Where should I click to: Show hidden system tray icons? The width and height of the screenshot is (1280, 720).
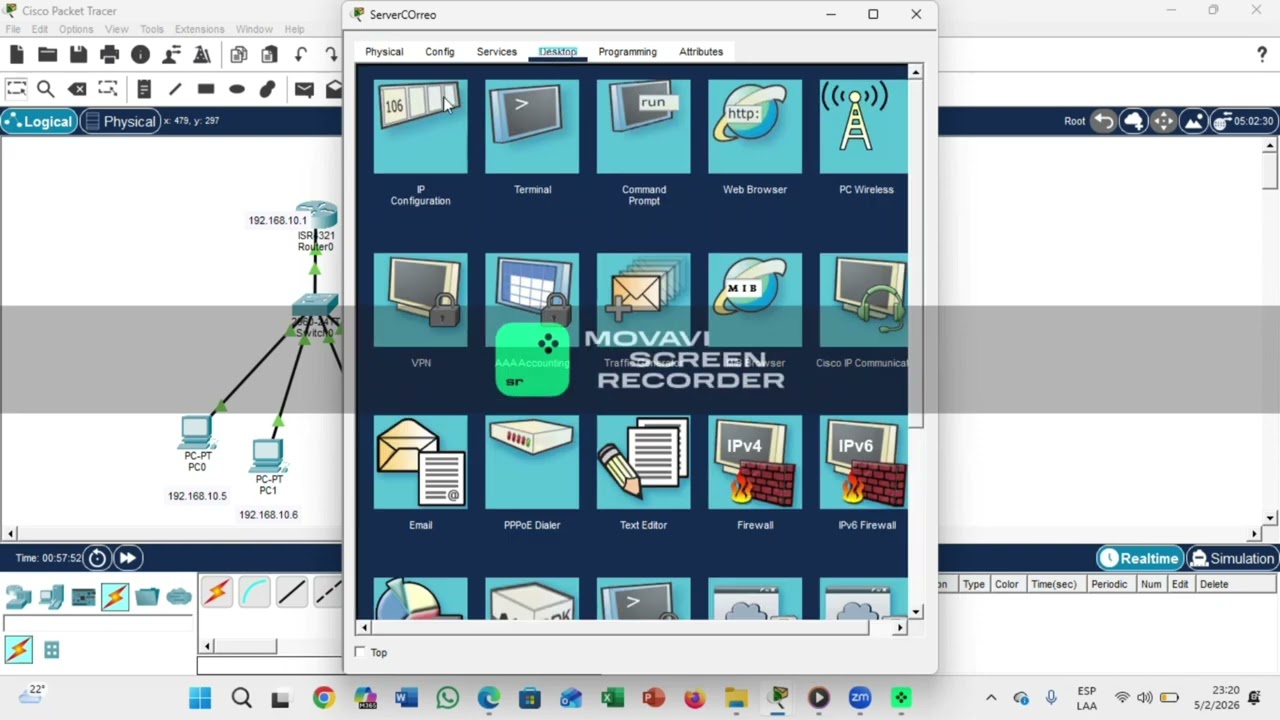pos(991,698)
